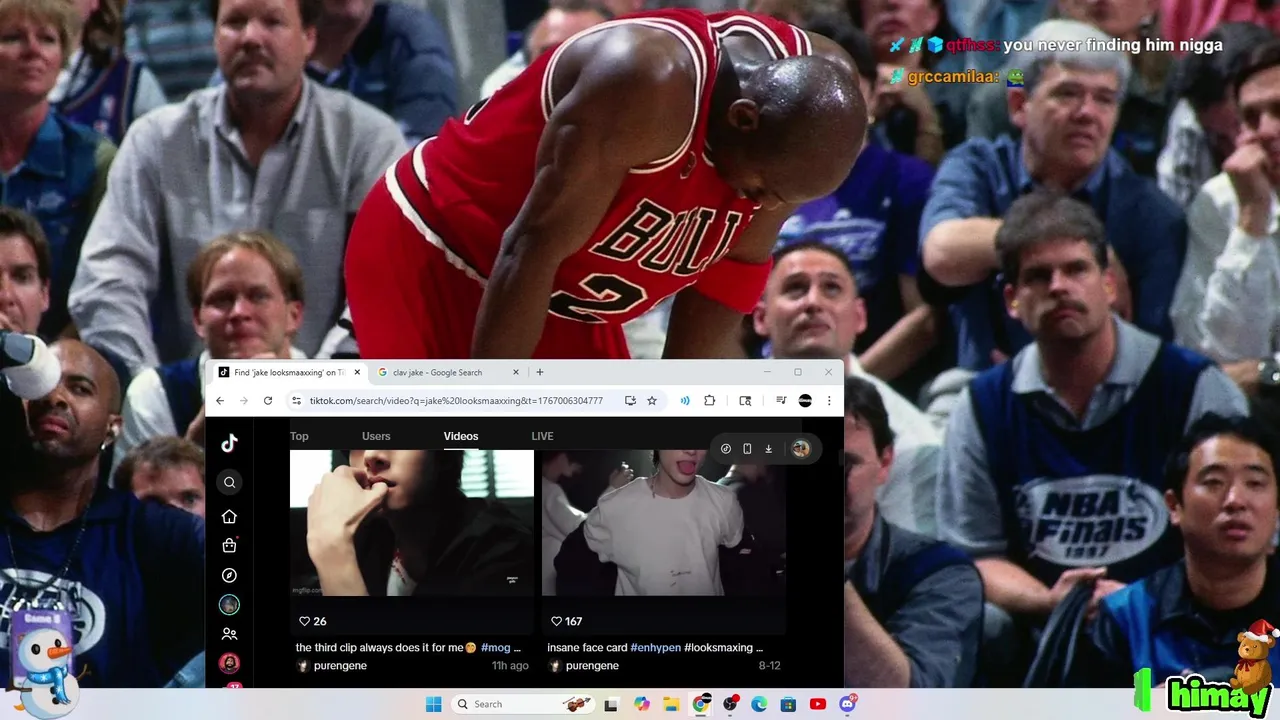This screenshot has width=1280, height=720.
Task: Open the Chrome three-dot menu
Action: (828, 400)
